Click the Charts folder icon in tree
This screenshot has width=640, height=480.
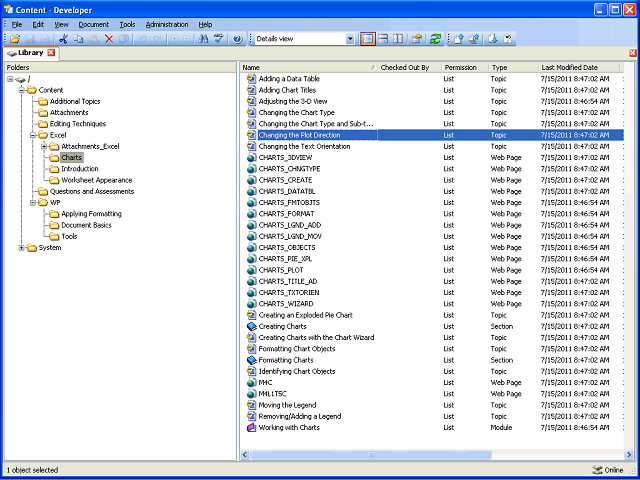point(54,158)
